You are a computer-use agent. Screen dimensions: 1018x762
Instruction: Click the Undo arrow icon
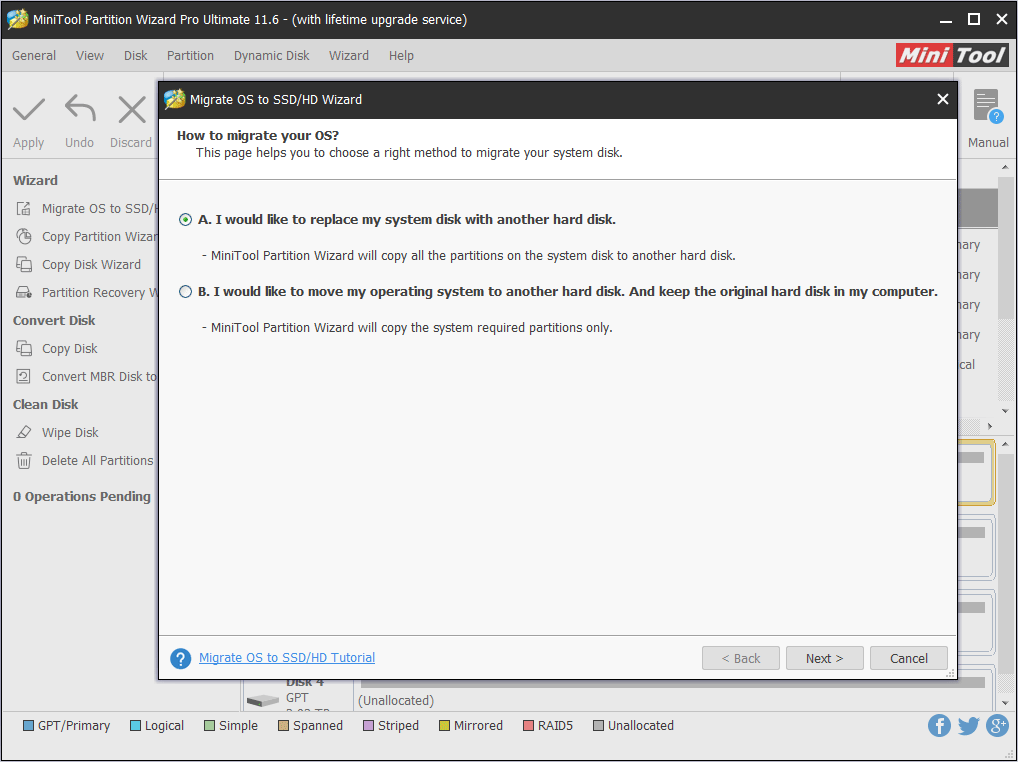point(81,108)
